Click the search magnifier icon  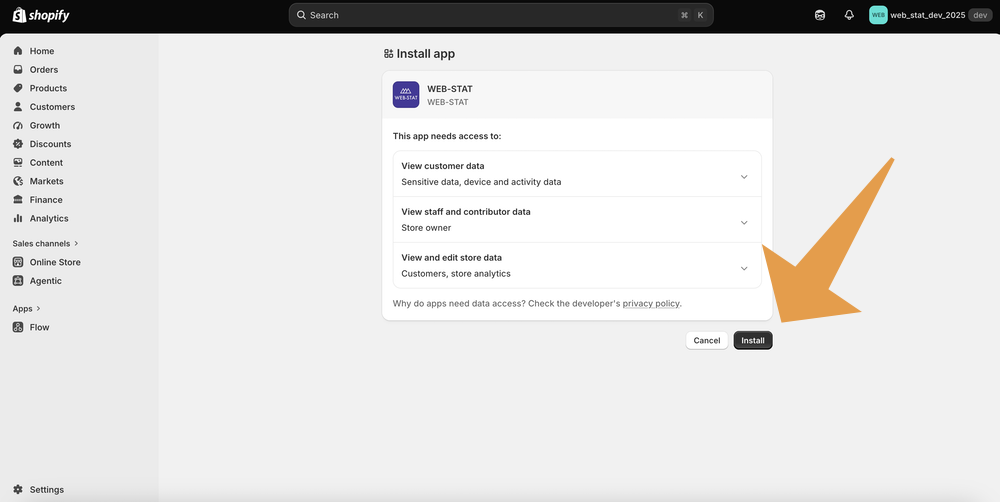pyautogui.click(x=302, y=15)
